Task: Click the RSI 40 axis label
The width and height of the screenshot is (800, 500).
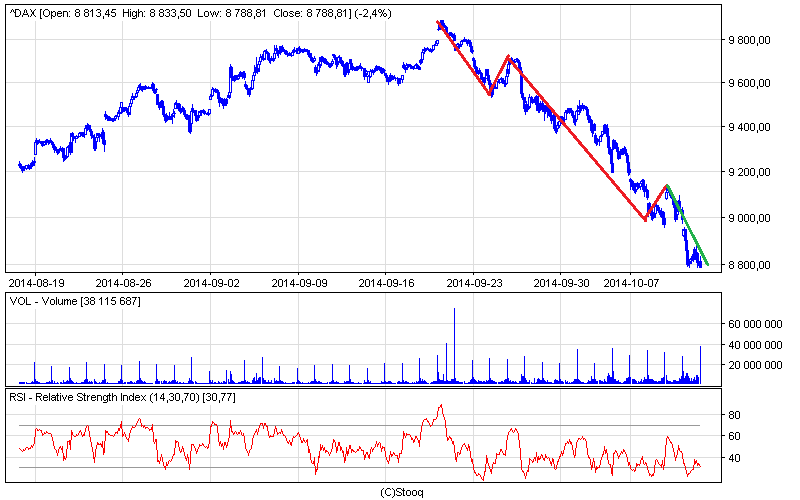Action: click(x=734, y=458)
